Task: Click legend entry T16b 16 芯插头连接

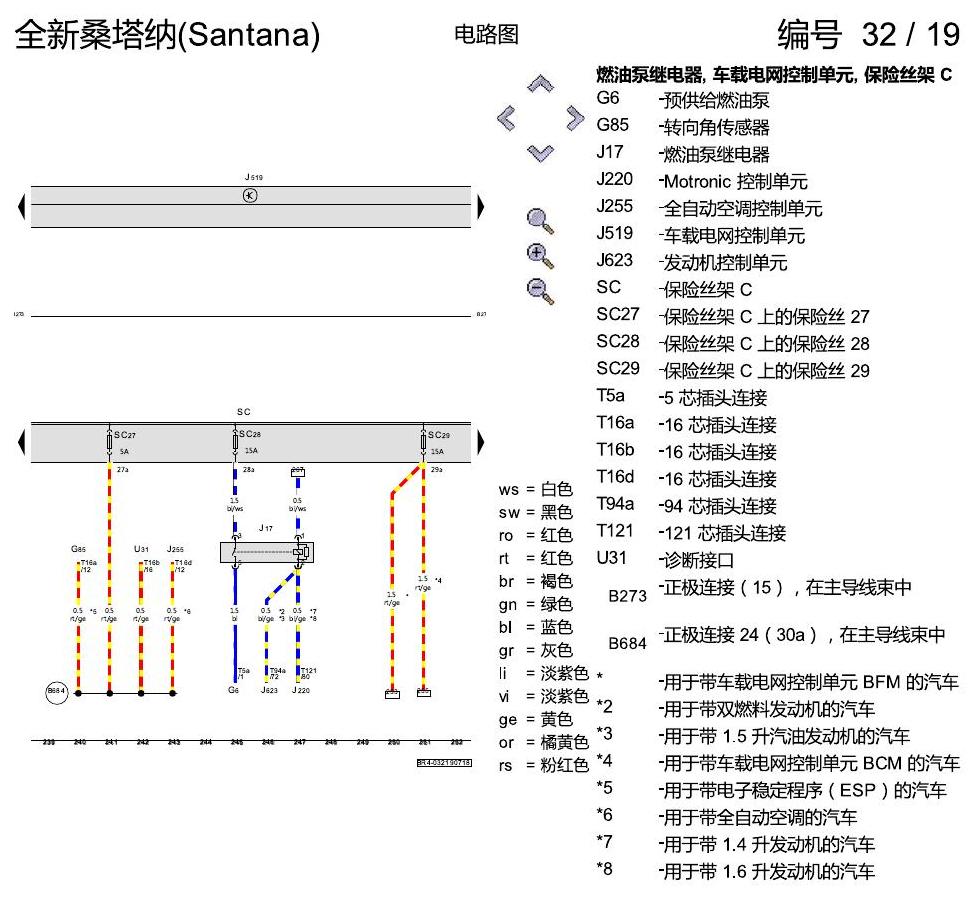Action: 686,451
